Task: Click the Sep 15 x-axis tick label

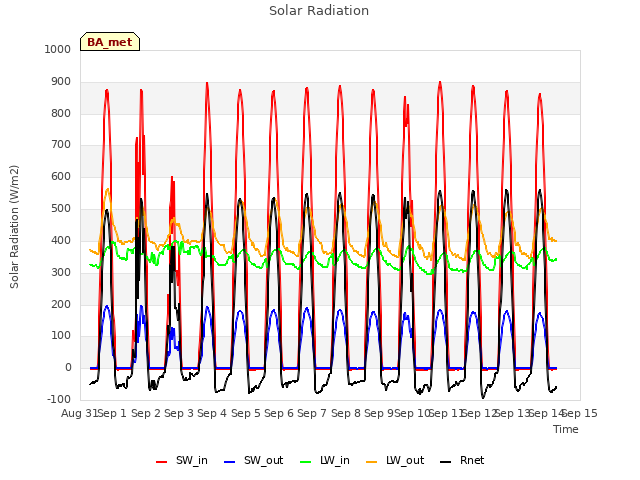Action: (x=580, y=413)
